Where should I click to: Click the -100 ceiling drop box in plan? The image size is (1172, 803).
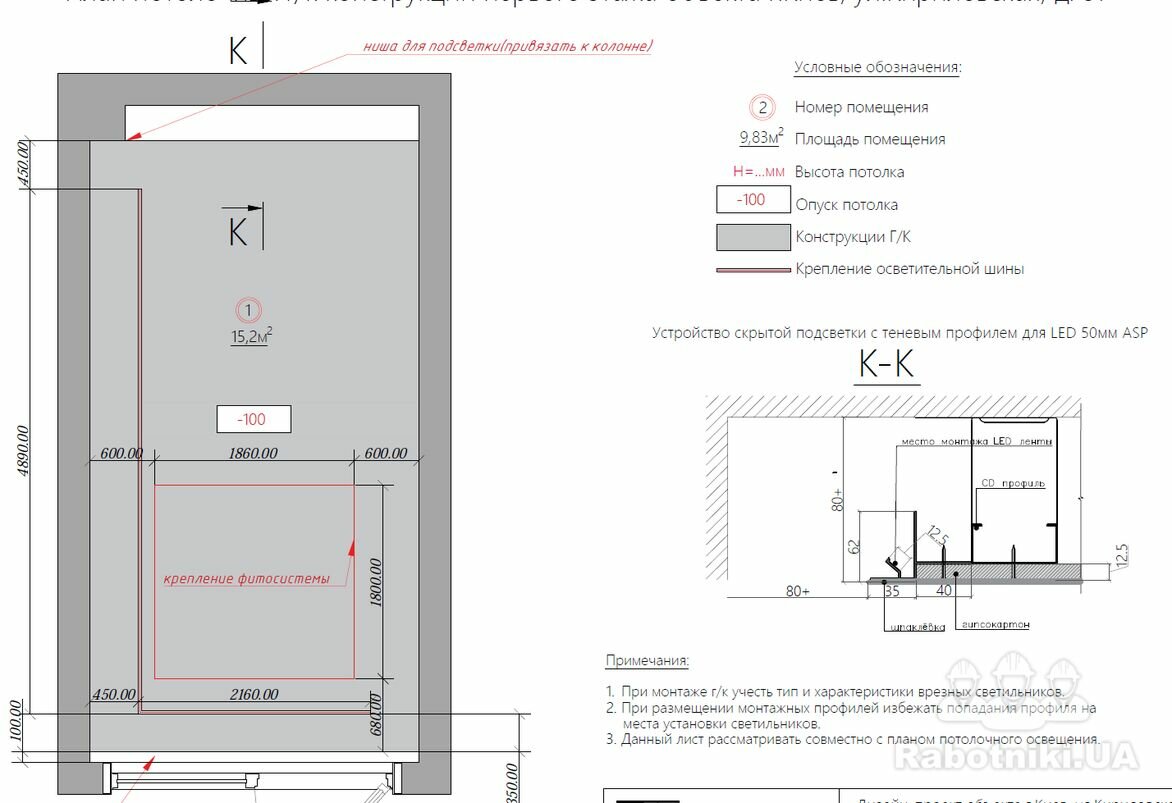(254, 419)
